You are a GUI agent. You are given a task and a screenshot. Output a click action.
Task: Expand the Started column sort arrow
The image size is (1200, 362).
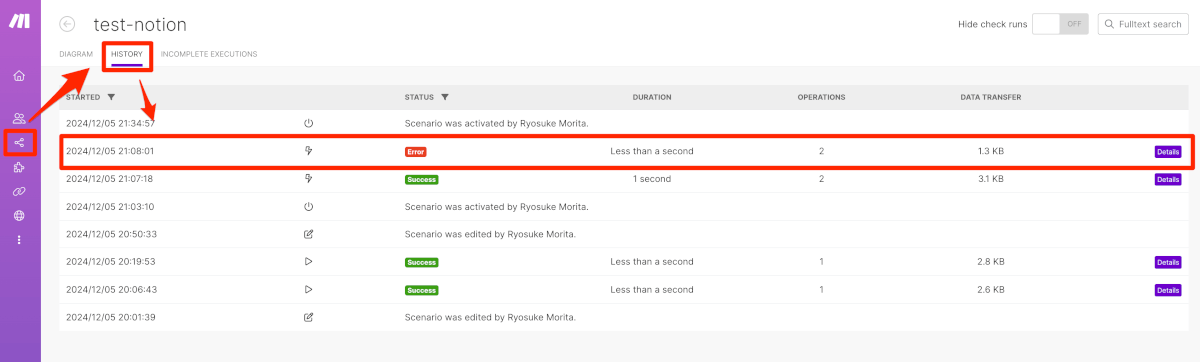point(111,97)
